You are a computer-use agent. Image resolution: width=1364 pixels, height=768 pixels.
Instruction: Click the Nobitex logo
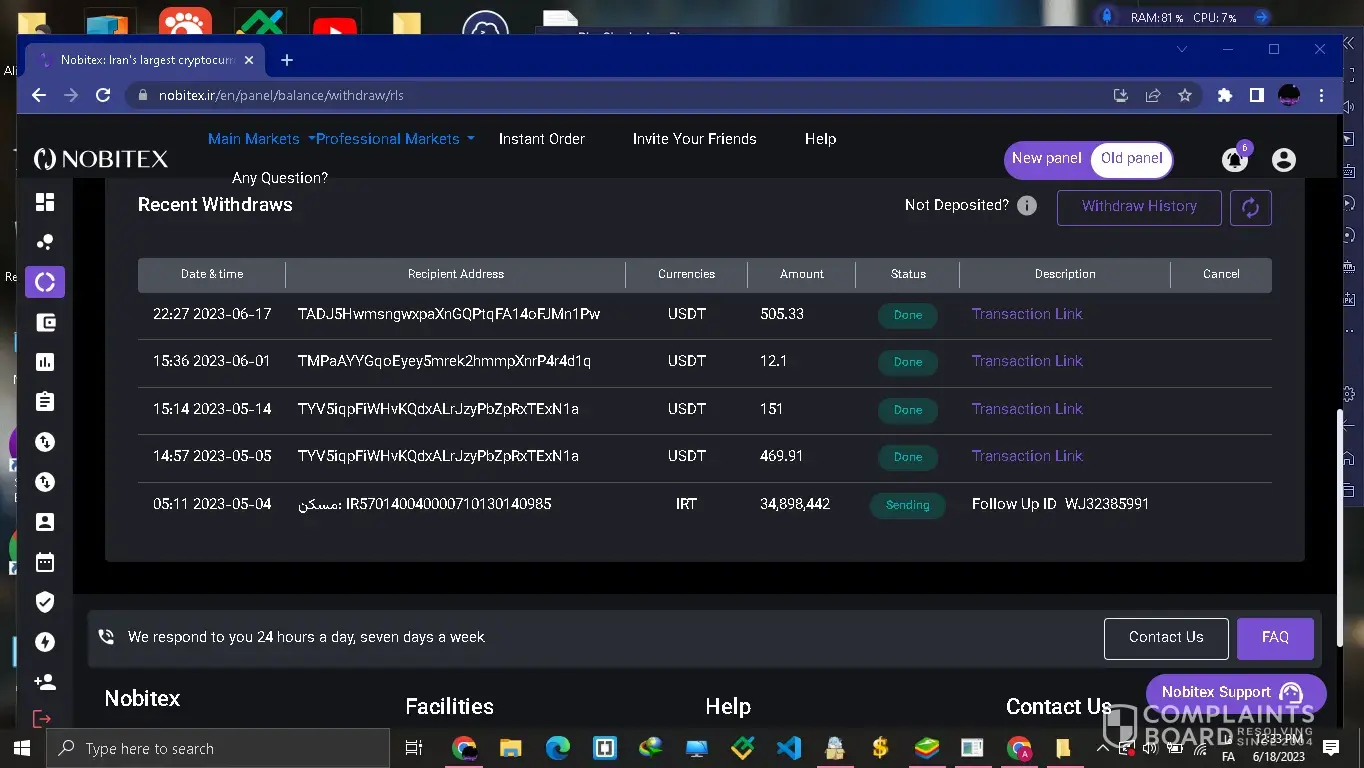click(101, 159)
